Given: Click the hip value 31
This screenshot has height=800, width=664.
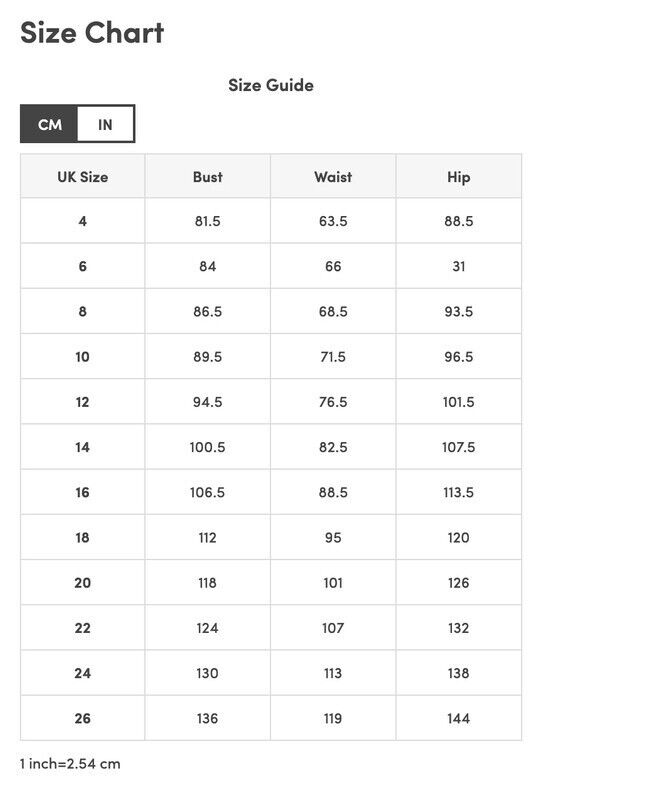Looking at the screenshot, I should (458, 266).
